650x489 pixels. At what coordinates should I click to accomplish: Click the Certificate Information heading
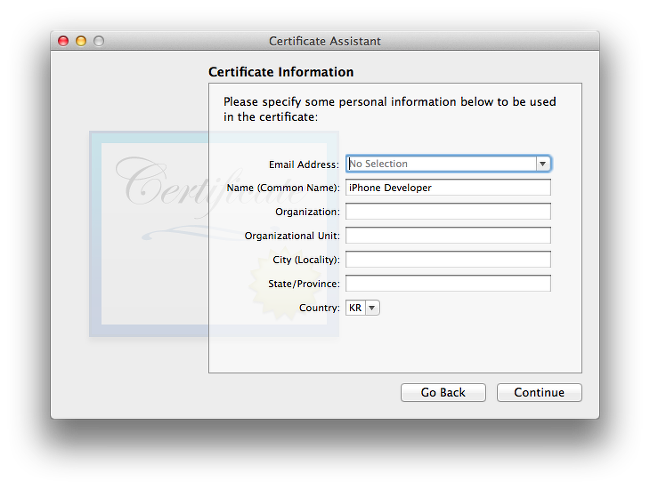(x=281, y=72)
